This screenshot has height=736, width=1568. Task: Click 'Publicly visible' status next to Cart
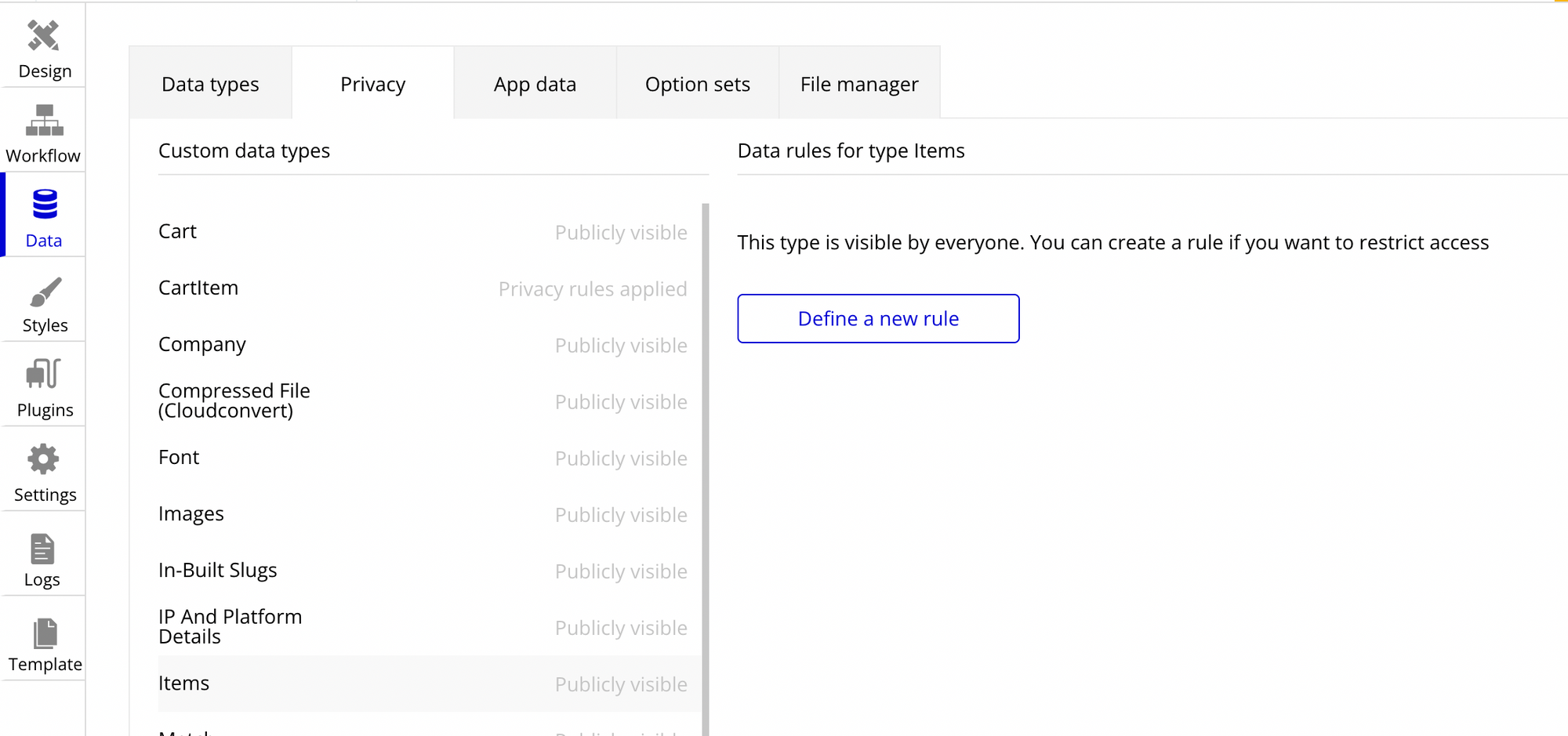coord(621,233)
